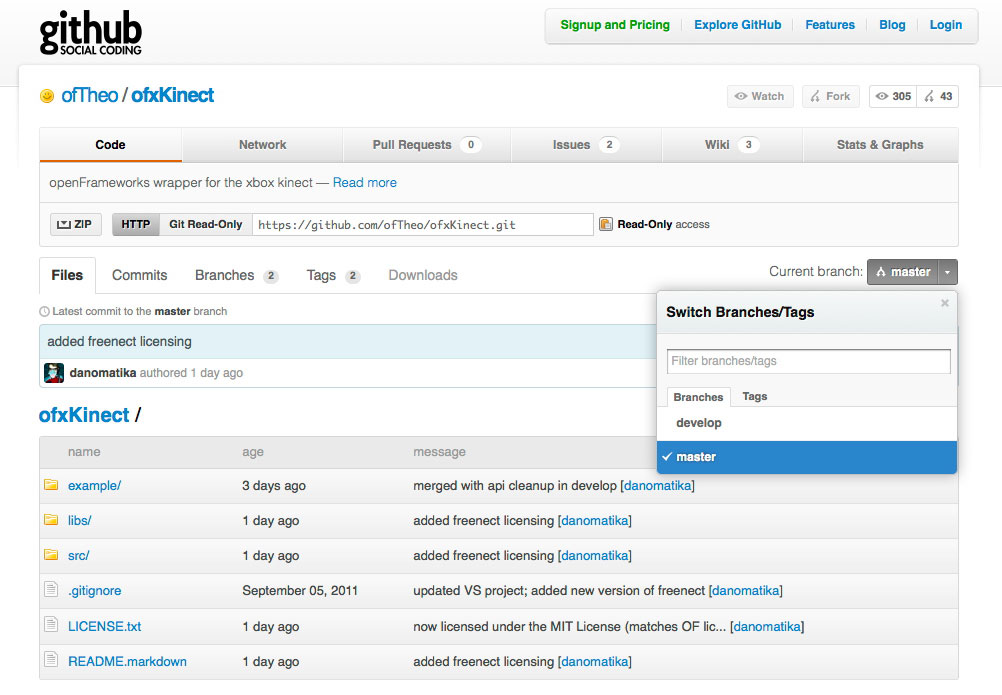Open the added freenect licensing commit
The width and height of the screenshot is (1002, 695).
[x=119, y=342]
